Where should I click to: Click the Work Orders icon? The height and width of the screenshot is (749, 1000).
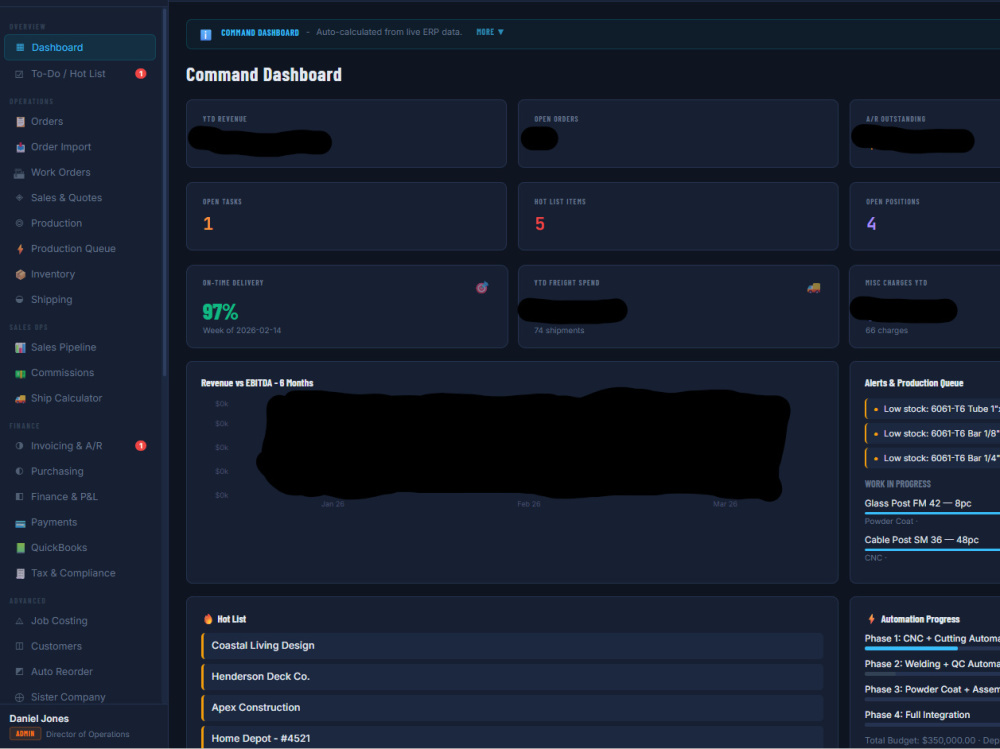(x=20, y=172)
